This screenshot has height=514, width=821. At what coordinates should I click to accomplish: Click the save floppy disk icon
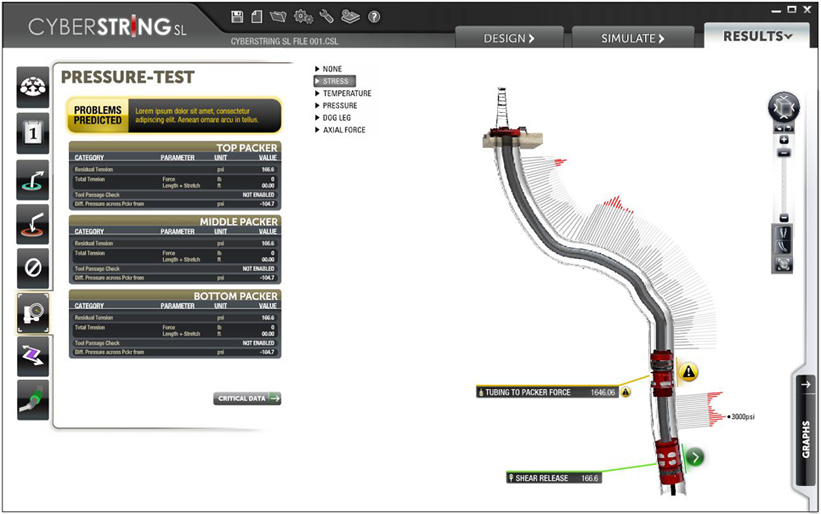(237, 16)
